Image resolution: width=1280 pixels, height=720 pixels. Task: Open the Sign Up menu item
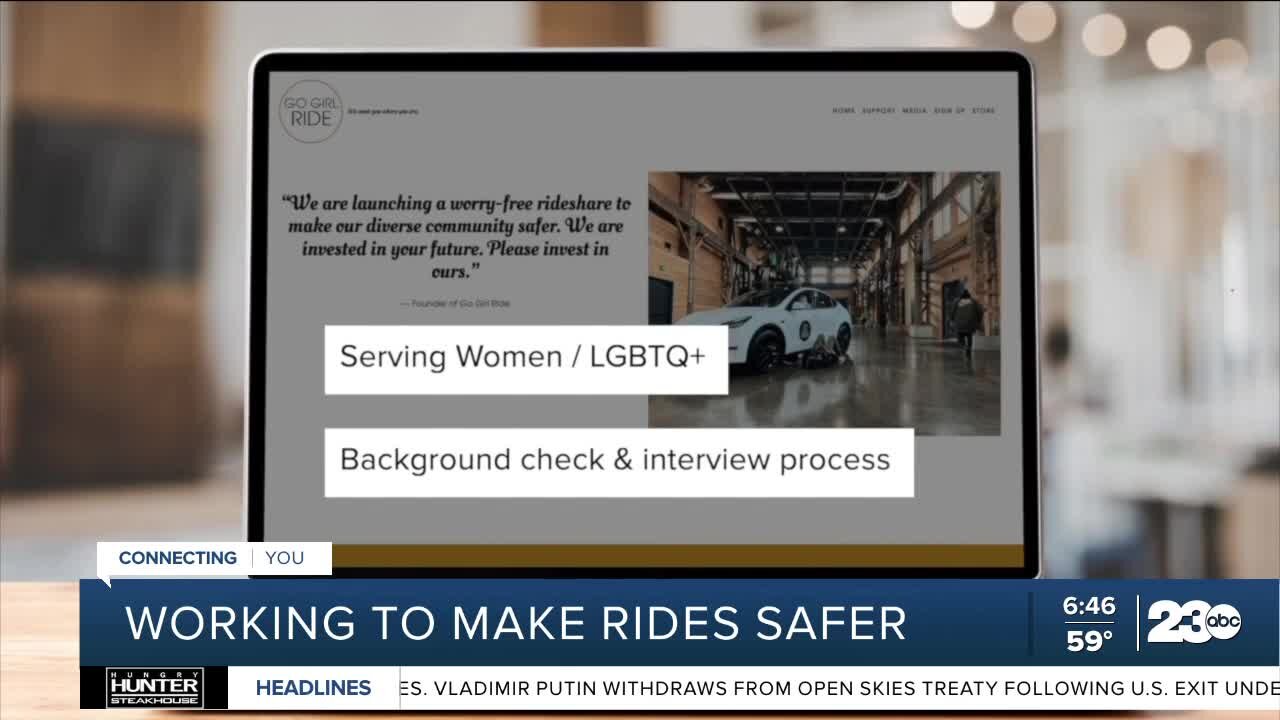click(949, 111)
